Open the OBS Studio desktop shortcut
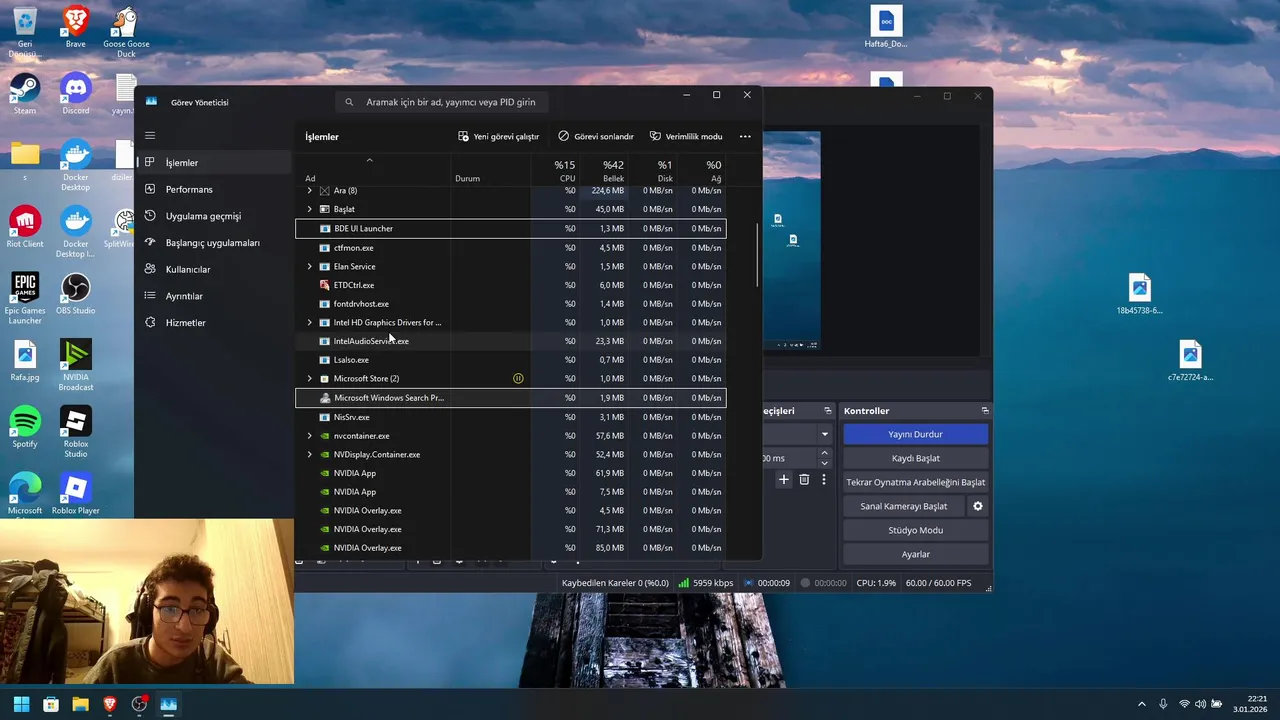This screenshot has width=1280, height=720. tap(75, 294)
